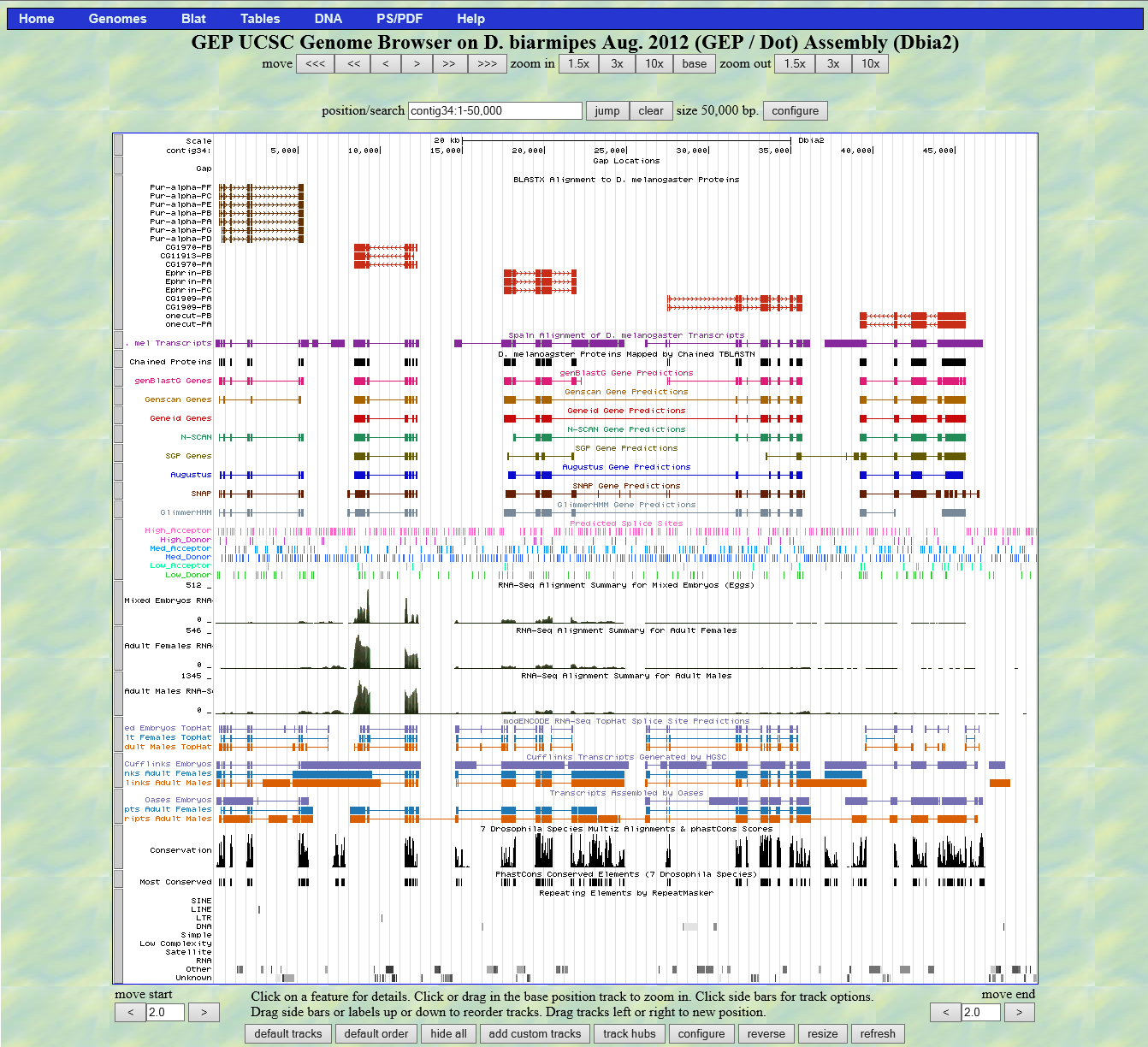Click the High_Acceptor splice site label
This screenshot has height=1047, width=1148.
coord(178,530)
